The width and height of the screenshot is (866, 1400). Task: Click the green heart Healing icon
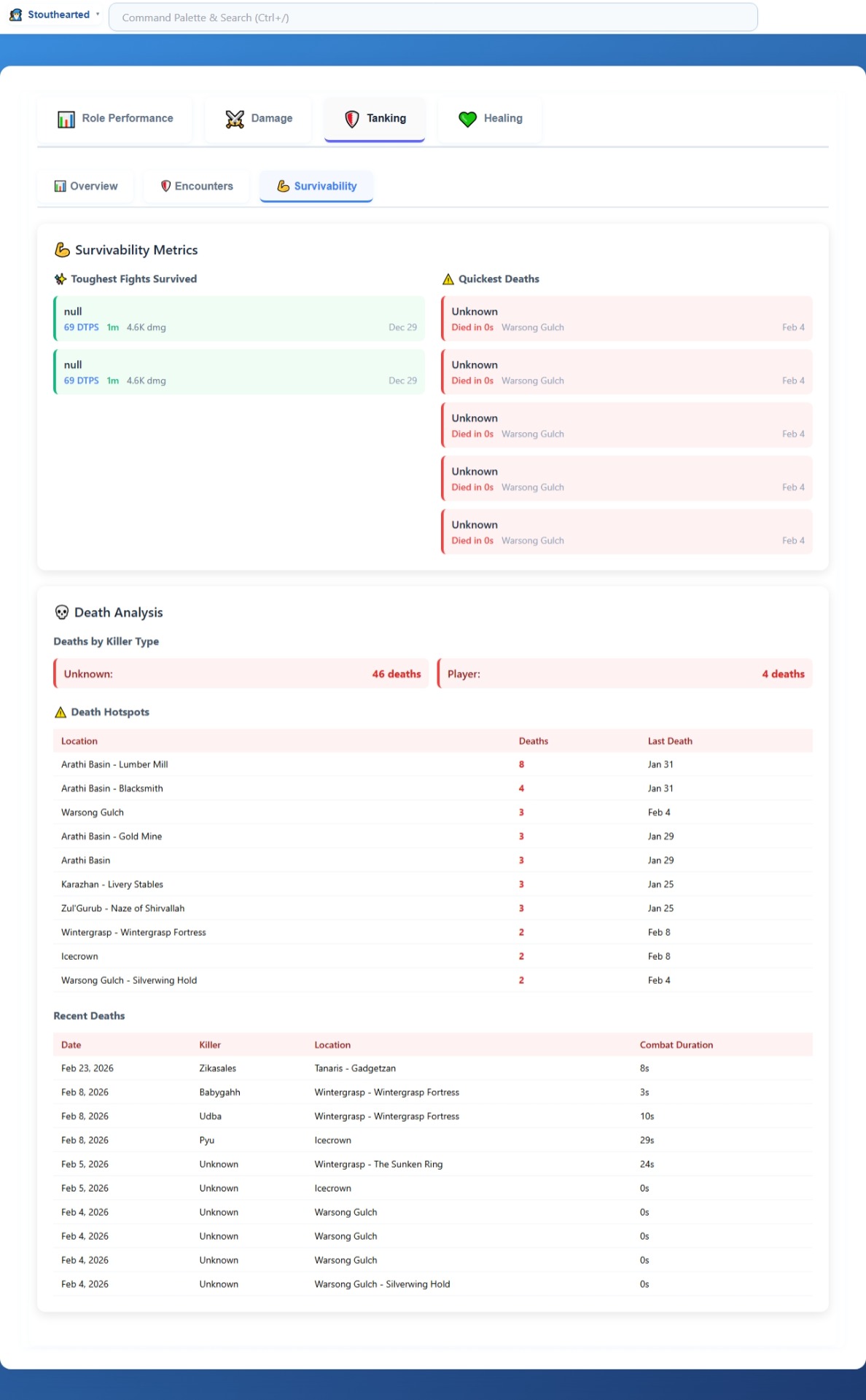[467, 119]
